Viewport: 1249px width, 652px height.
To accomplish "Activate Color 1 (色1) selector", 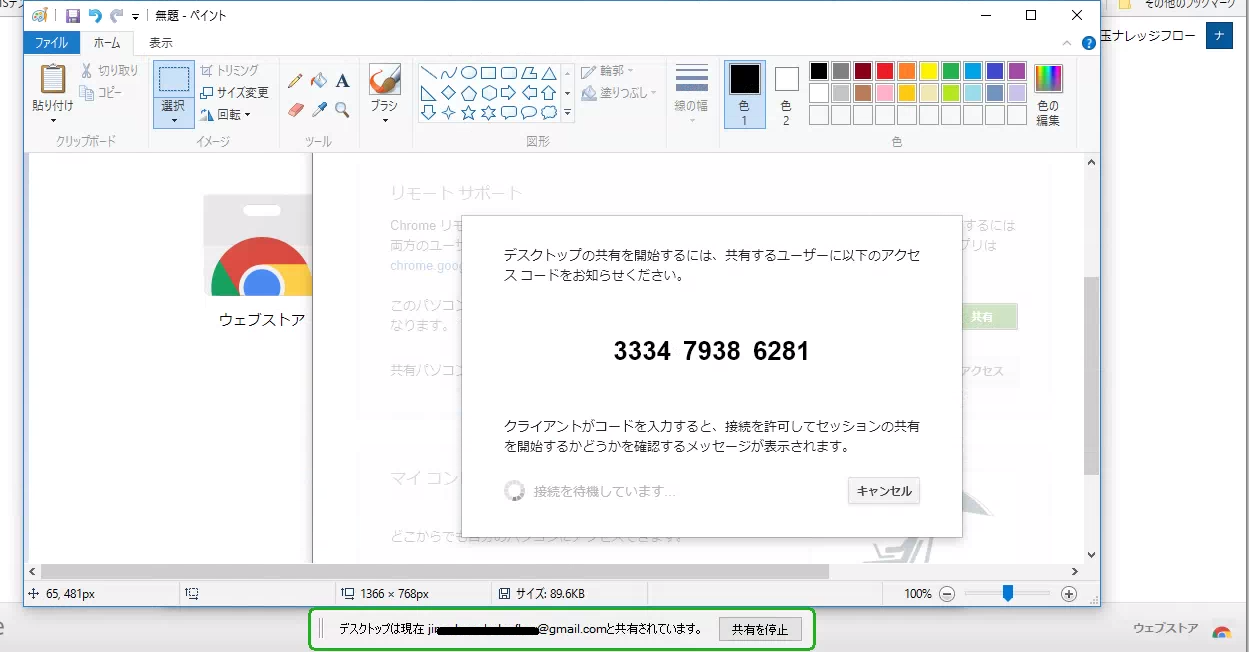I will [x=744, y=94].
